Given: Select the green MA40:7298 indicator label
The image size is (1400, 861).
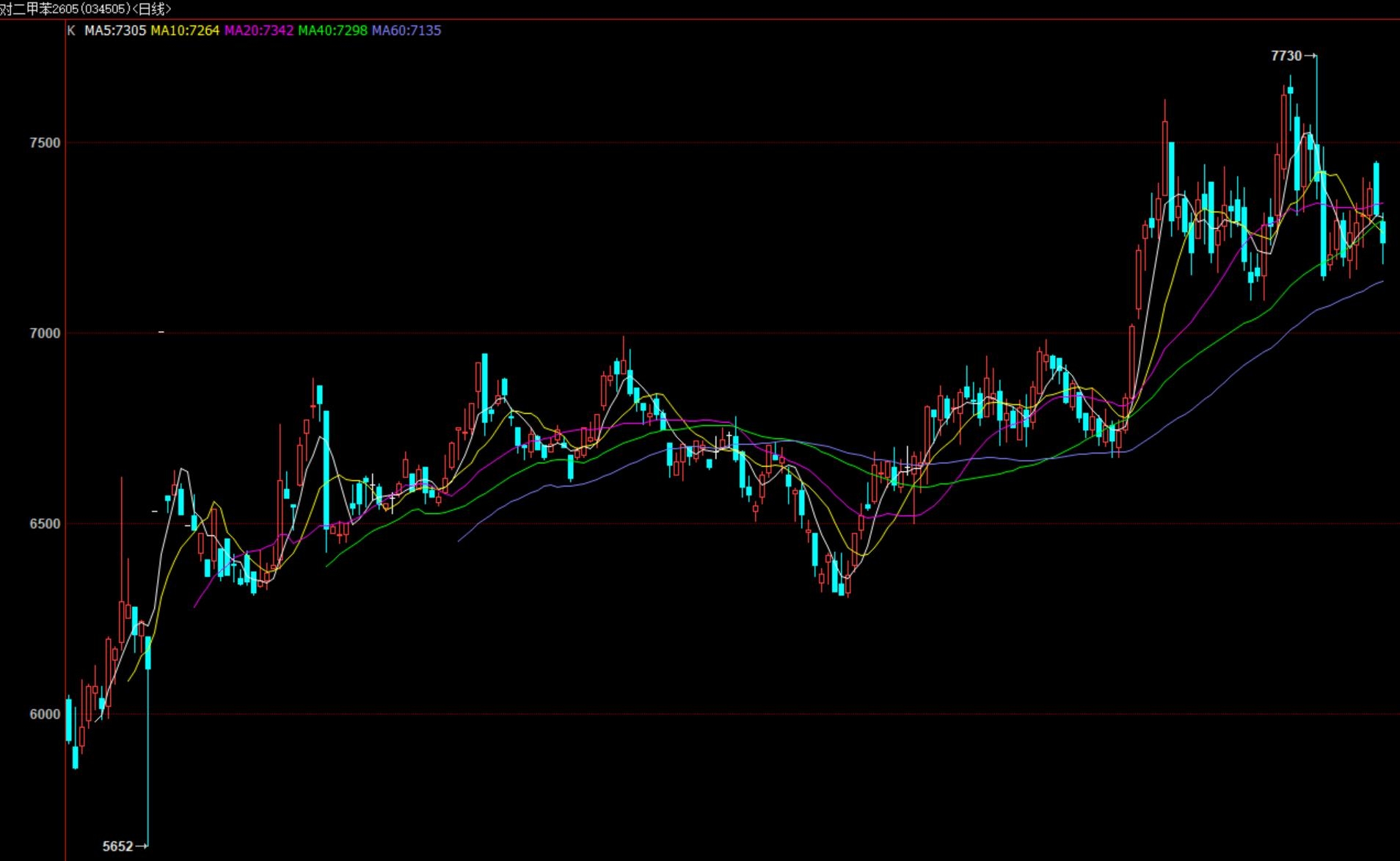Looking at the screenshot, I should (x=332, y=30).
